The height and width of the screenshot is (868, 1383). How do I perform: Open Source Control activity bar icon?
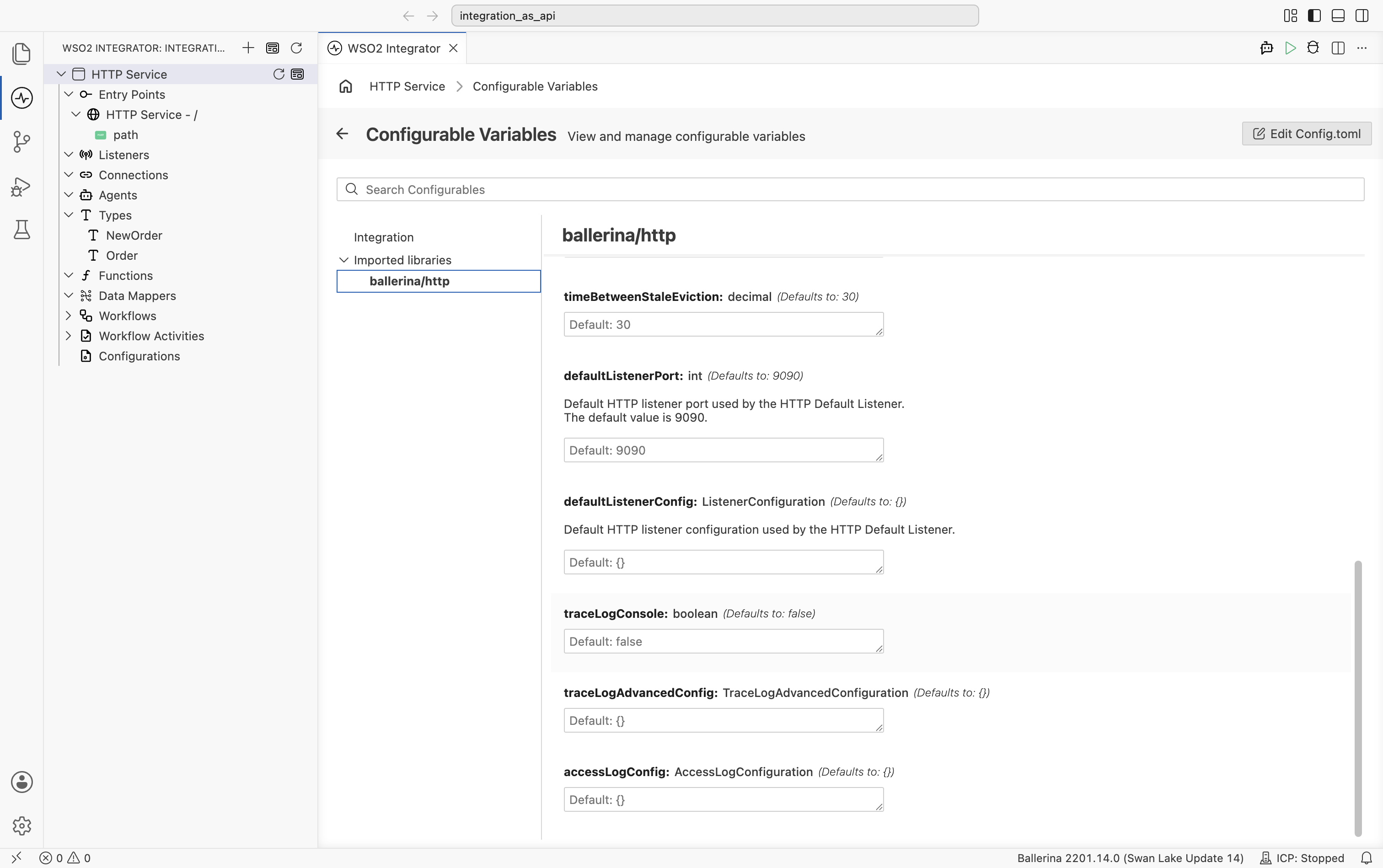[22, 141]
